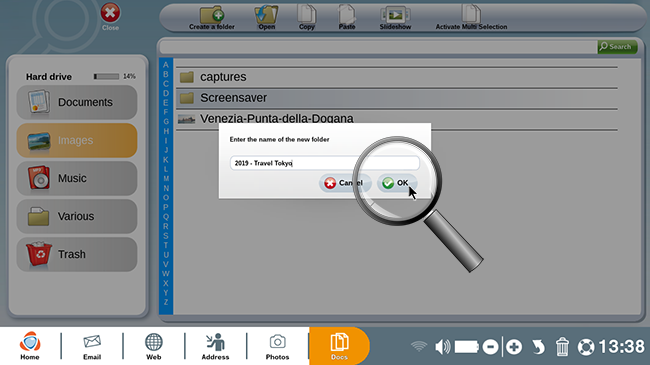Click in the search bar field
The width and height of the screenshot is (650, 365).
tap(378, 47)
